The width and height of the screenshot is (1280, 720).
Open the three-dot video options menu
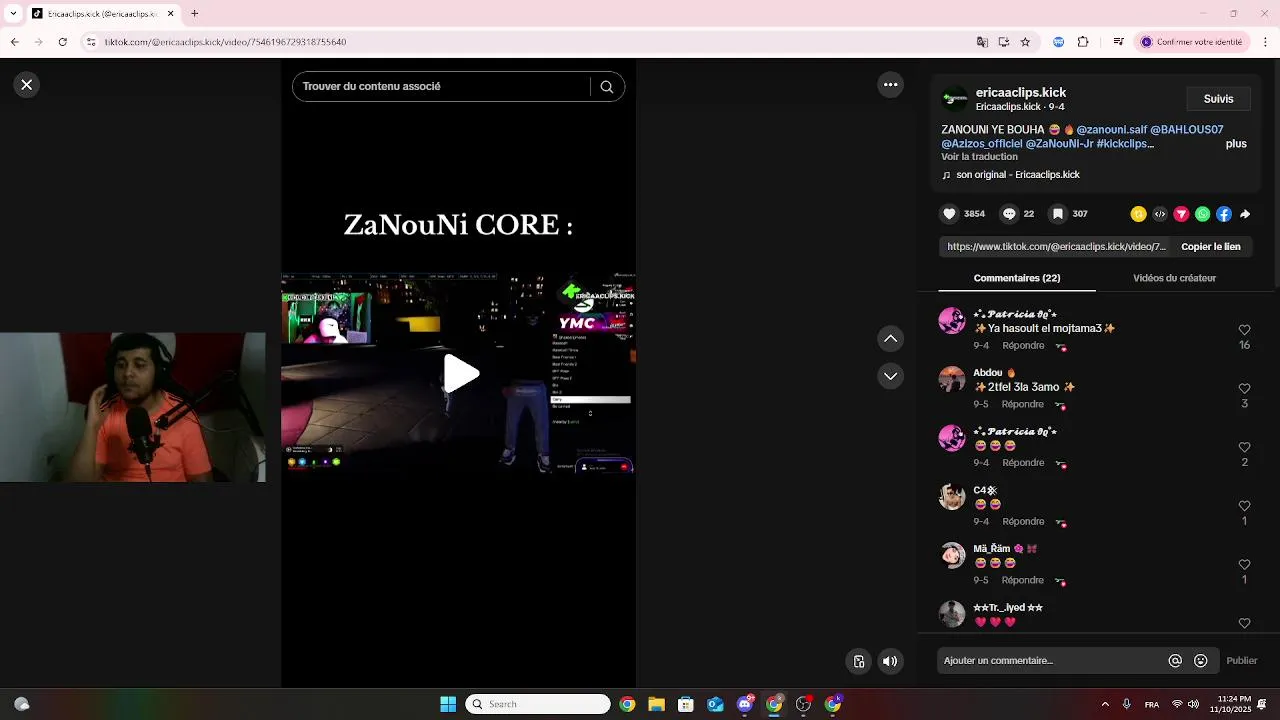tap(890, 85)
